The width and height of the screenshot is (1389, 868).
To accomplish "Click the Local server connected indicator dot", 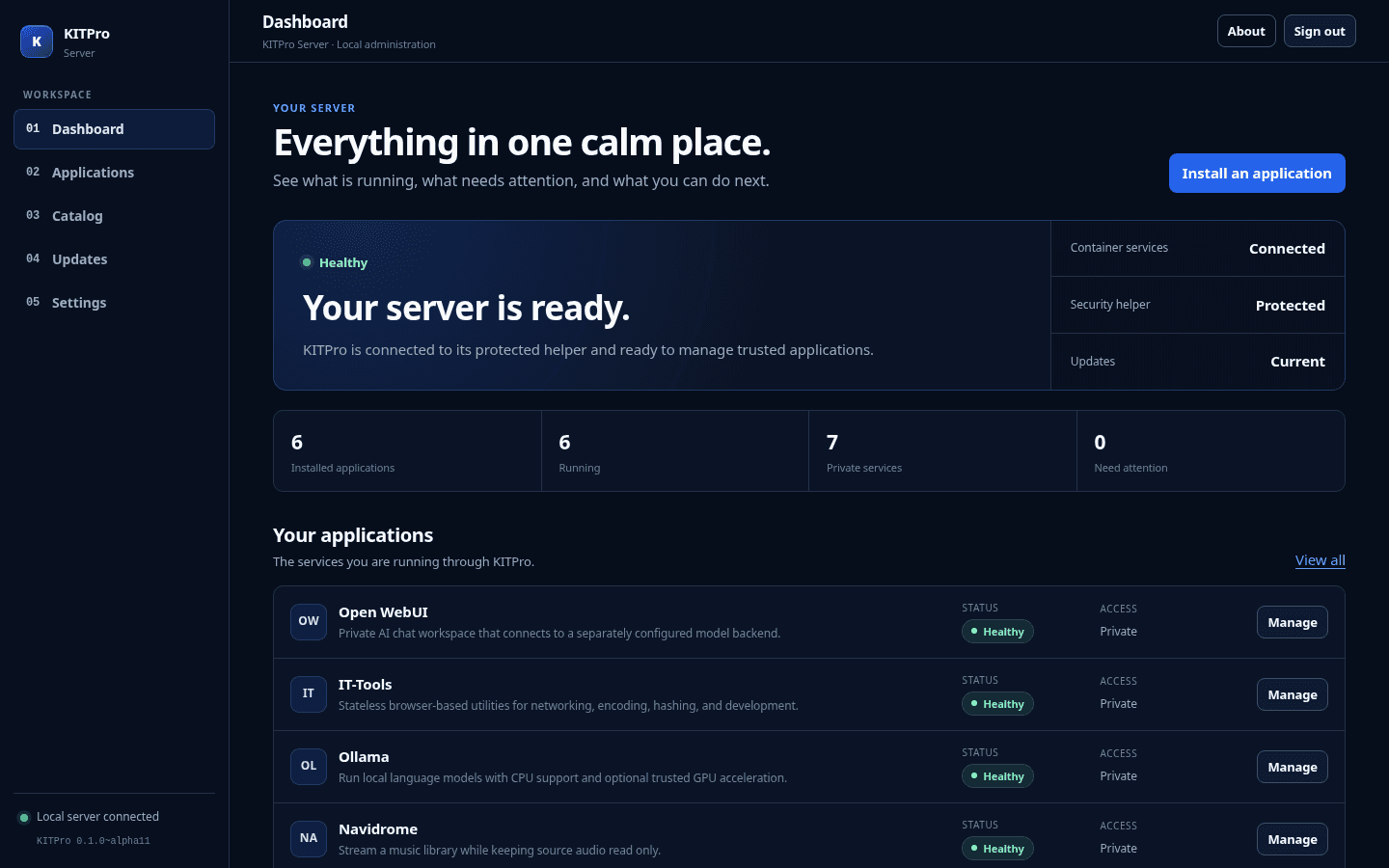I will click(x=24, y=818).
